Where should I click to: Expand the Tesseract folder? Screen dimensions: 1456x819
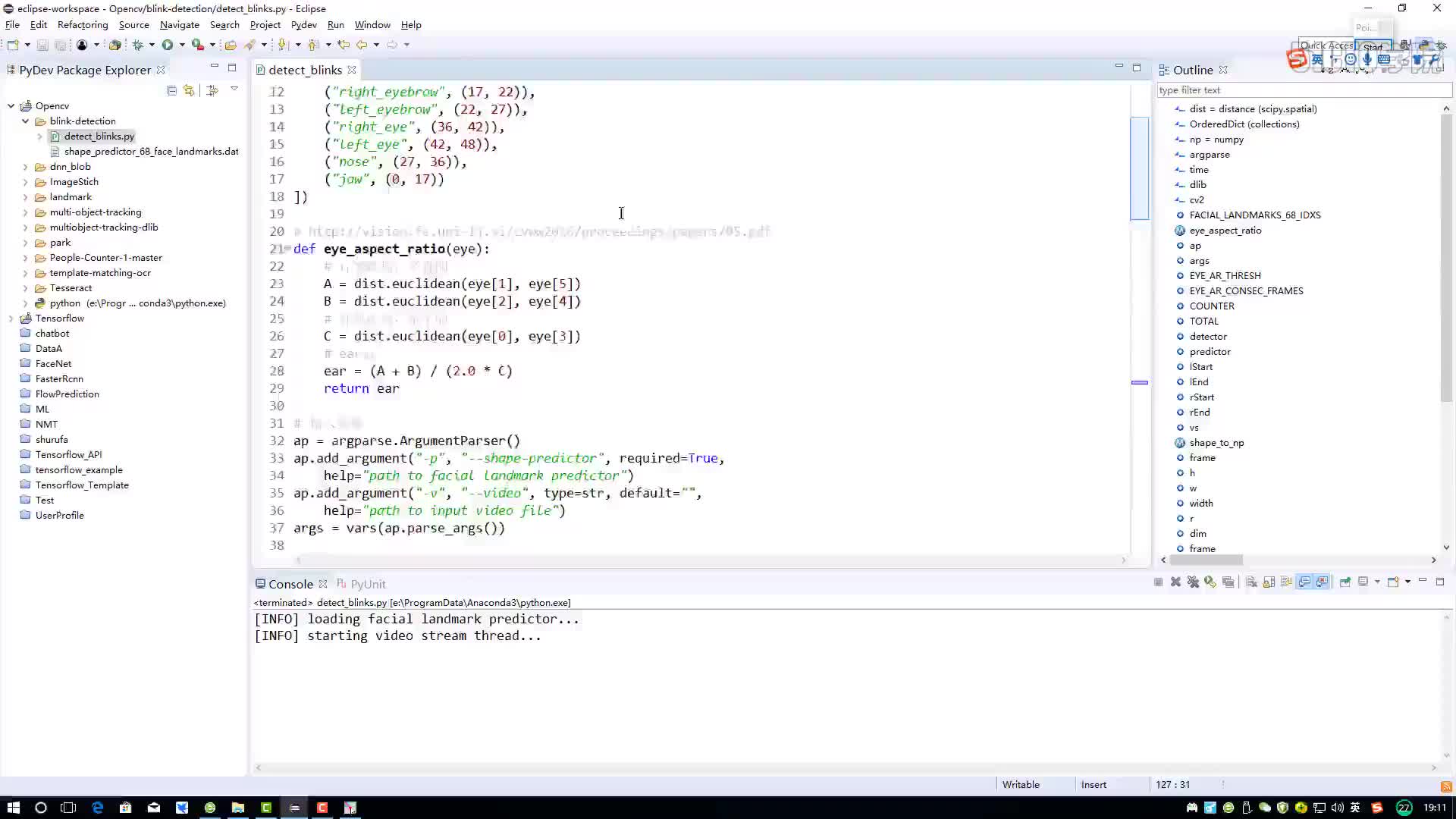coord(25,288)
